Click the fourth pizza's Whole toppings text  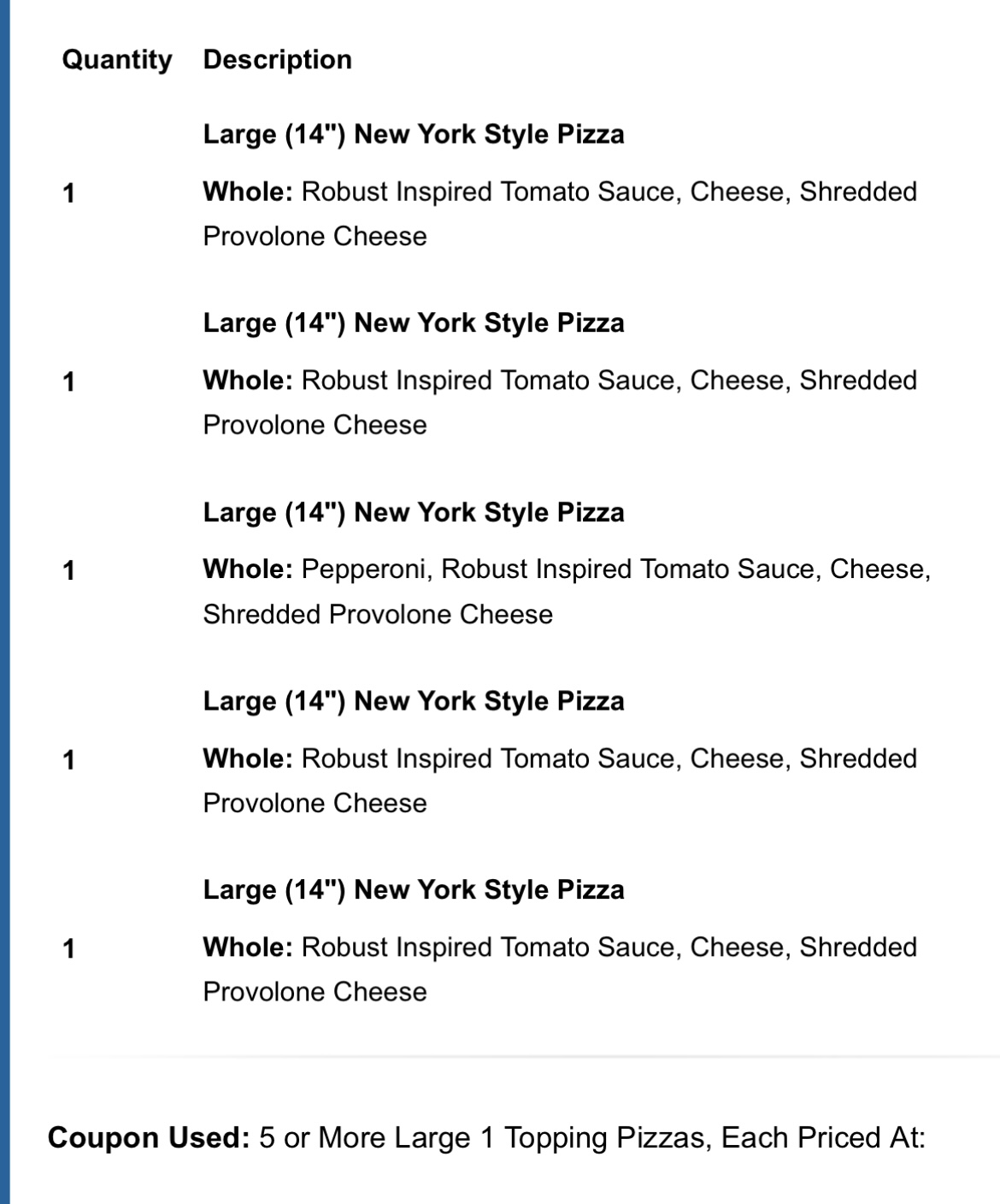[559, 780]
